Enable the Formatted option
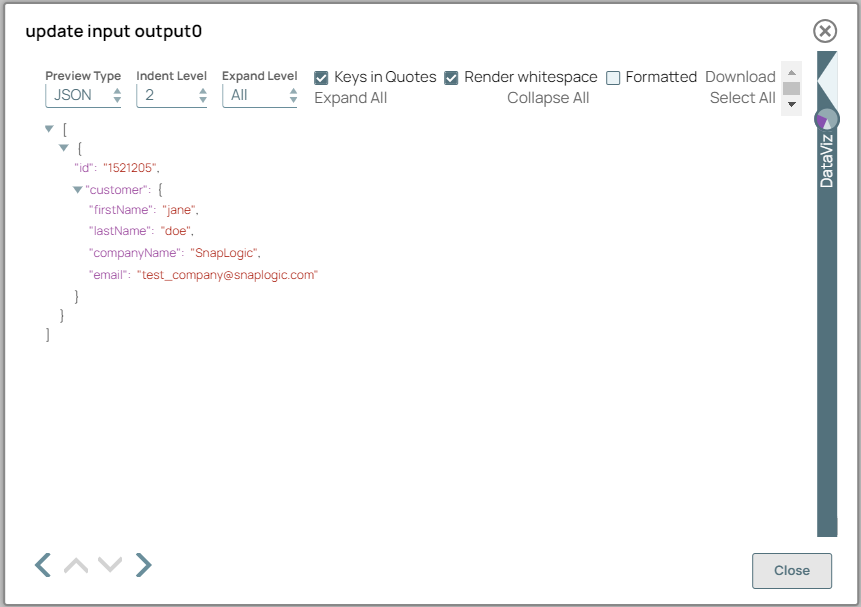The width and height of the screenshot is (861, 607). [x=612, y=77]
